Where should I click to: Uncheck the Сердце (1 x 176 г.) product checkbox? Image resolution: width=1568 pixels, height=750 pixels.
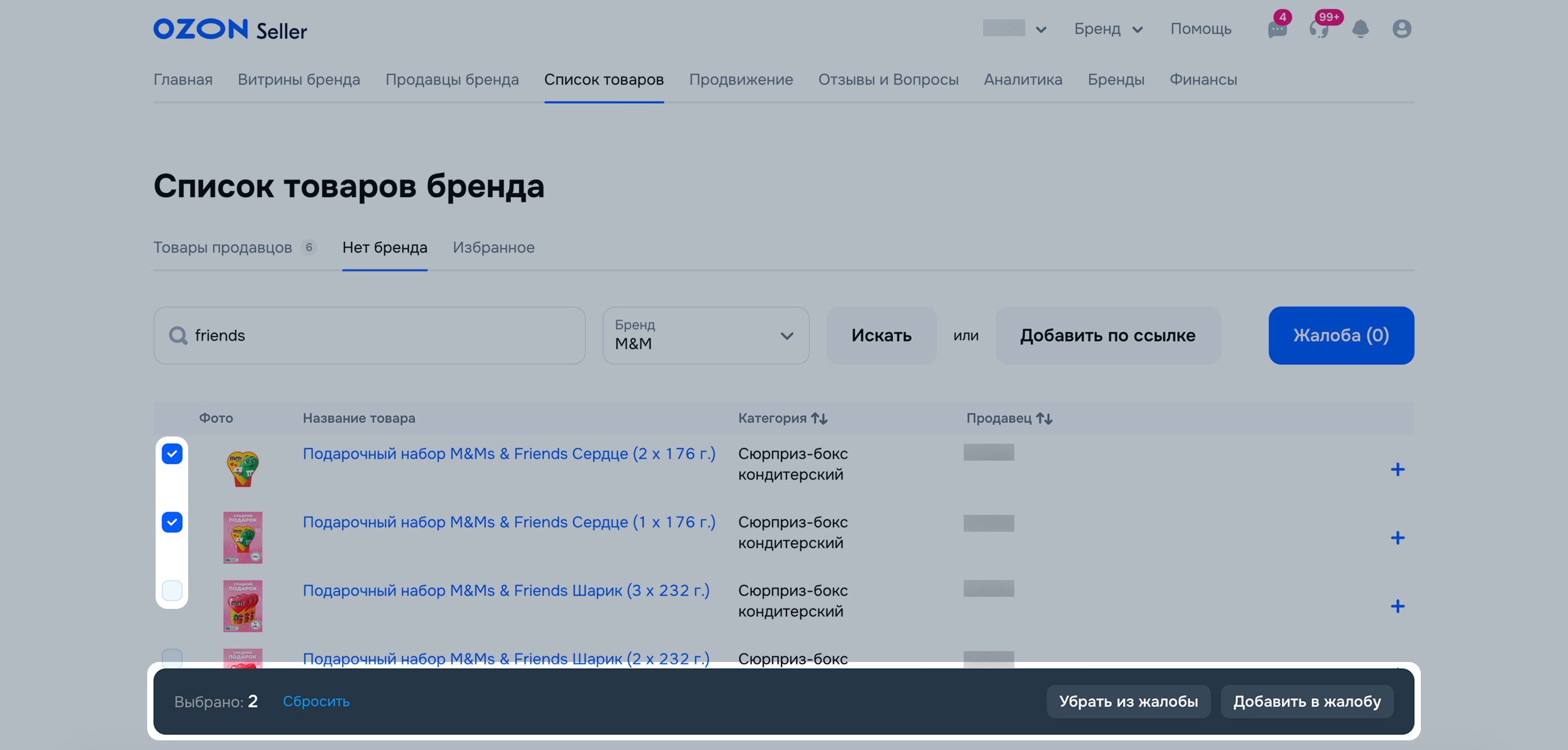[172, 522]
